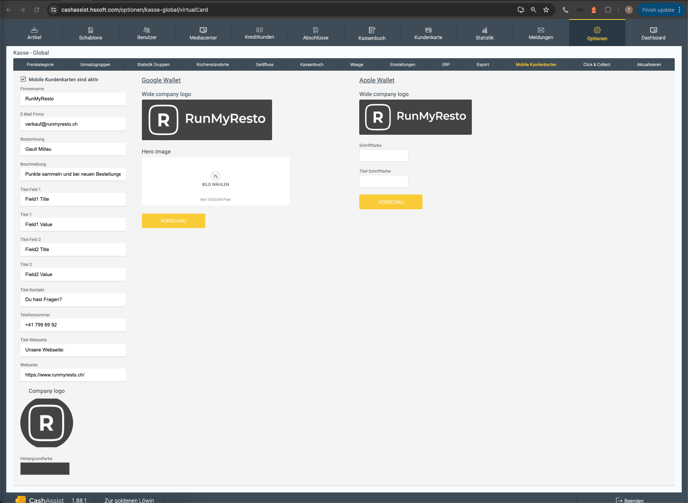This screenshot has width=688, height=503.
Task: Open the Statistik chart icon
Action: 484,30
